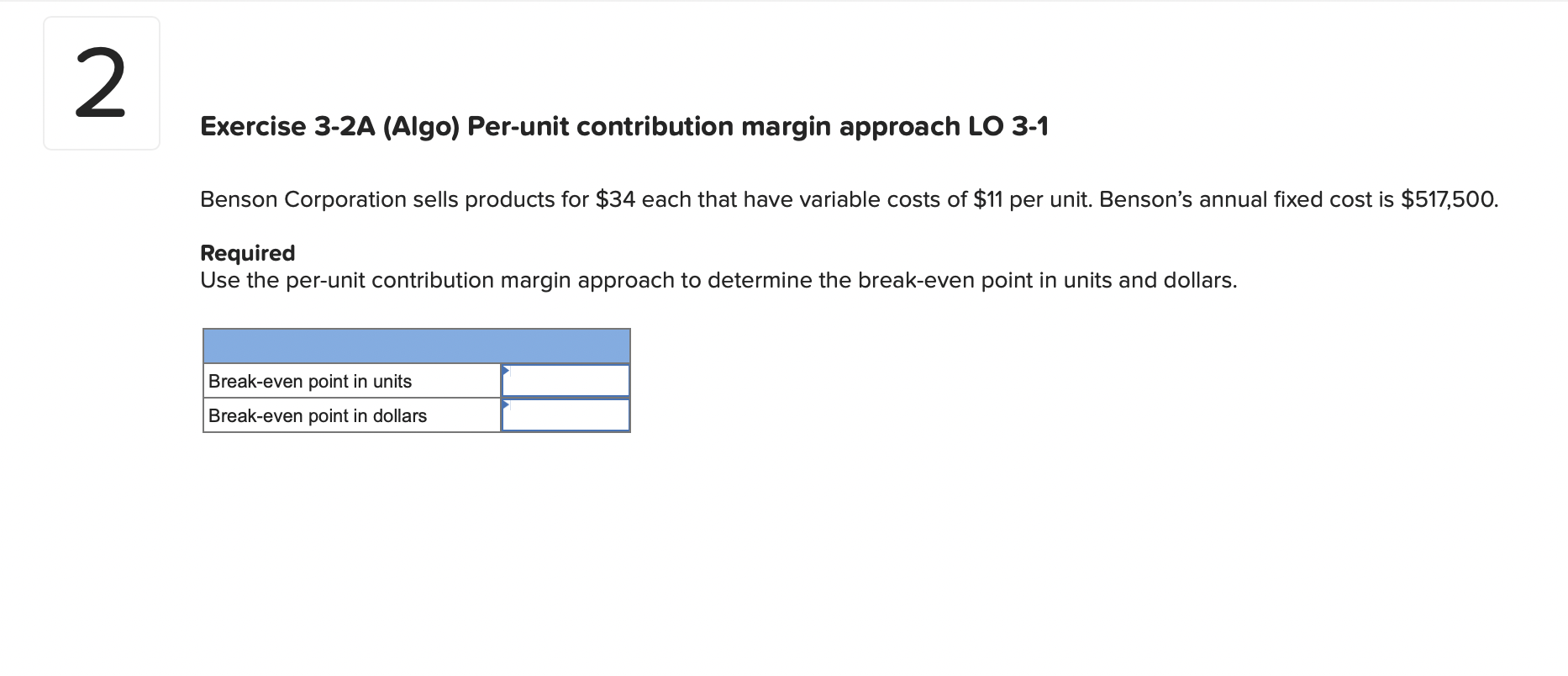Screen dimensions: 1568x676
Task: Click the Break-even point in units input field
Action: click(x=565, y=380)
